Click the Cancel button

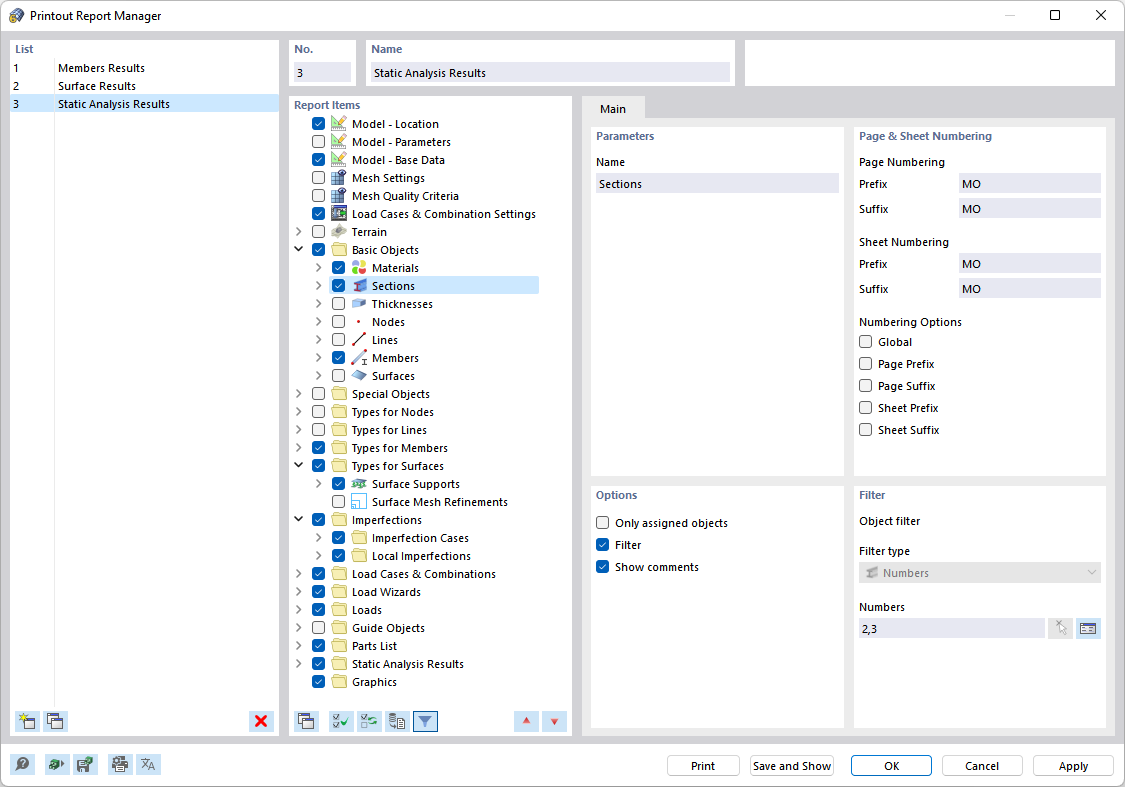(x=982, y=765)
